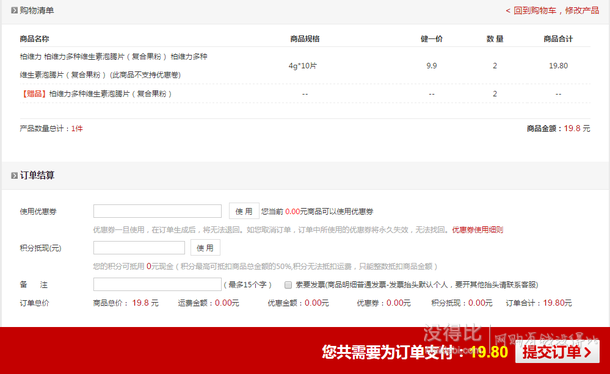Click the 数量 column header

point(495,39)
